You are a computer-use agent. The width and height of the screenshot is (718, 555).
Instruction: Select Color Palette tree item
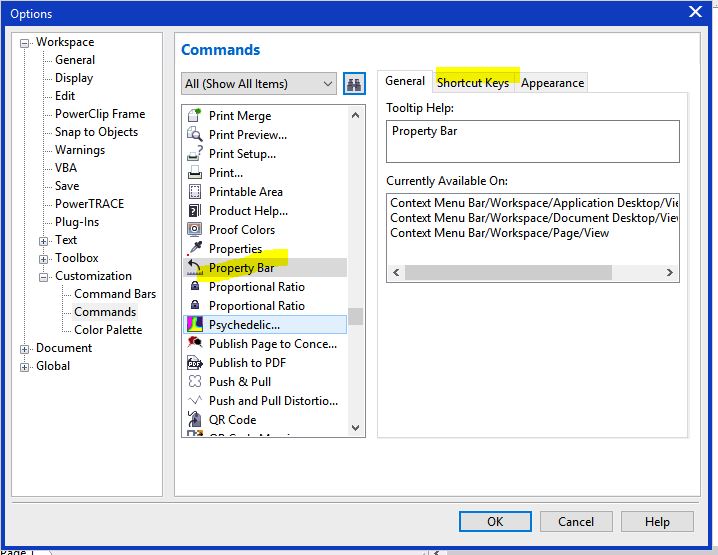click(108, 330)
